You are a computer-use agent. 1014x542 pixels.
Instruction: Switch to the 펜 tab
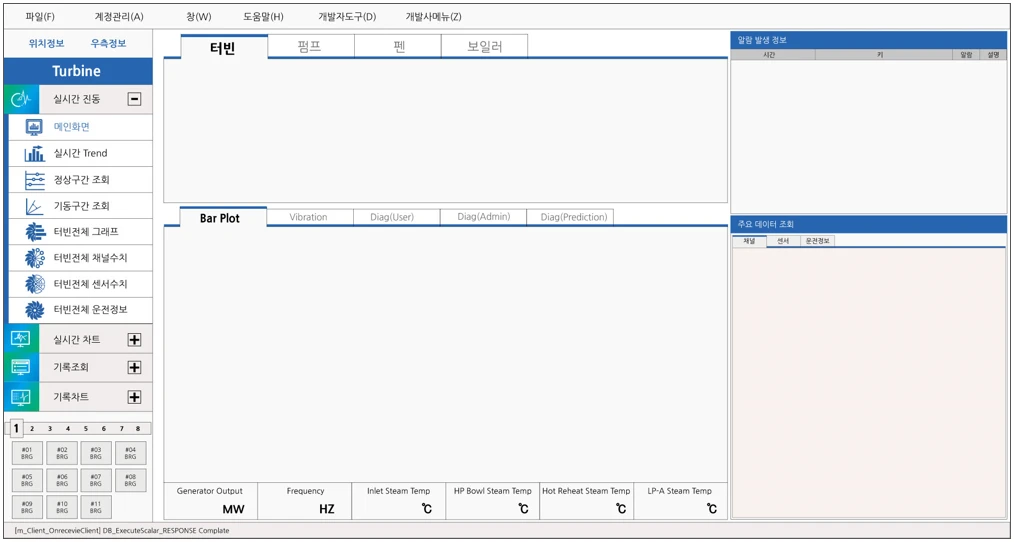pos(398,47)
